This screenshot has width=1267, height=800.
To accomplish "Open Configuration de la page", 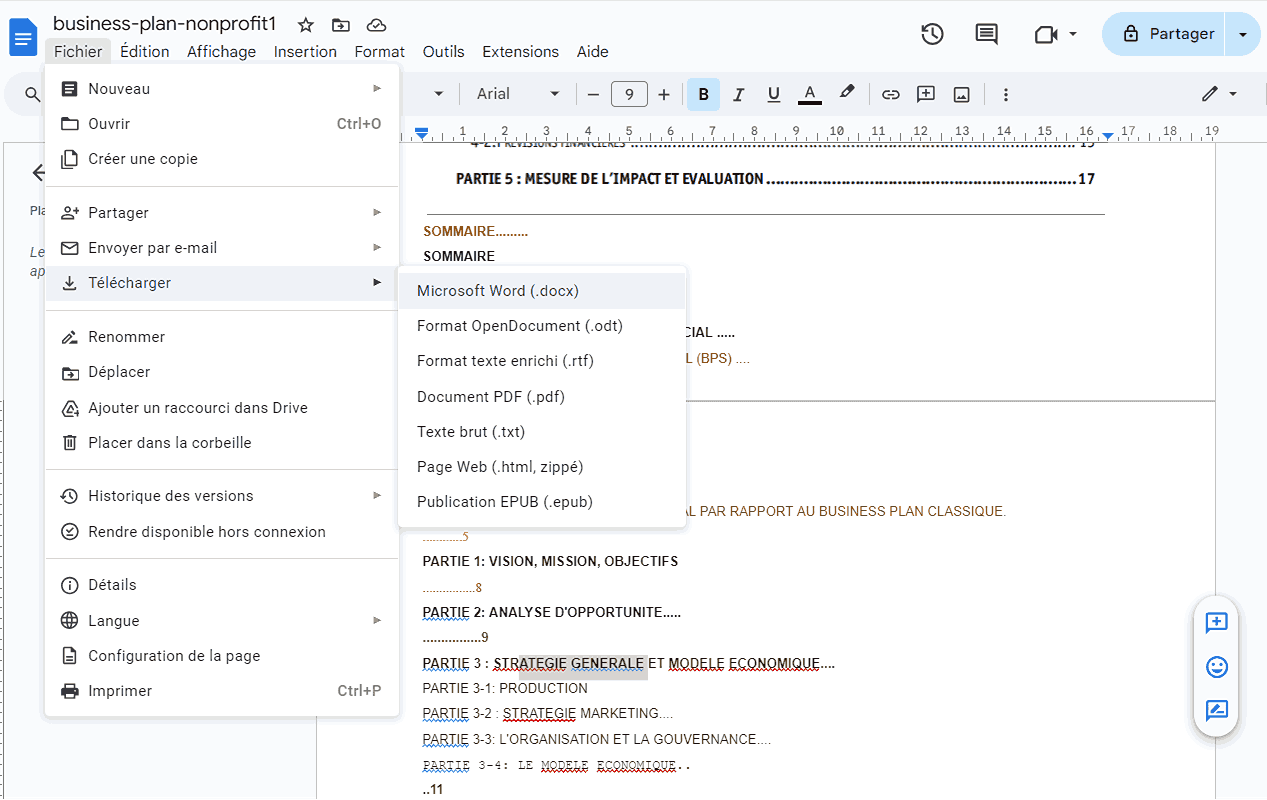I will 222,656.
